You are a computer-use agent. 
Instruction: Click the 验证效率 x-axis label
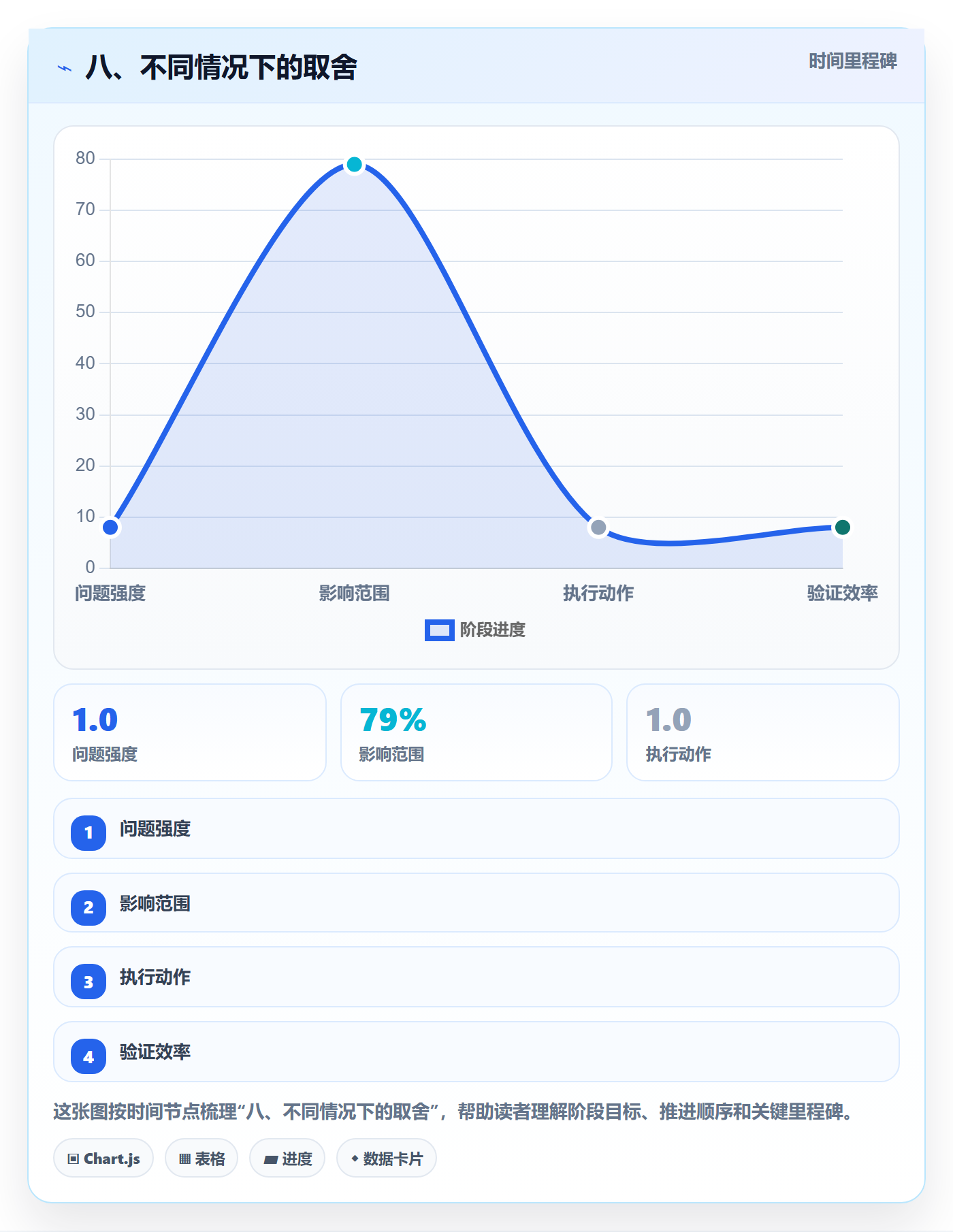tap(842, 594)
